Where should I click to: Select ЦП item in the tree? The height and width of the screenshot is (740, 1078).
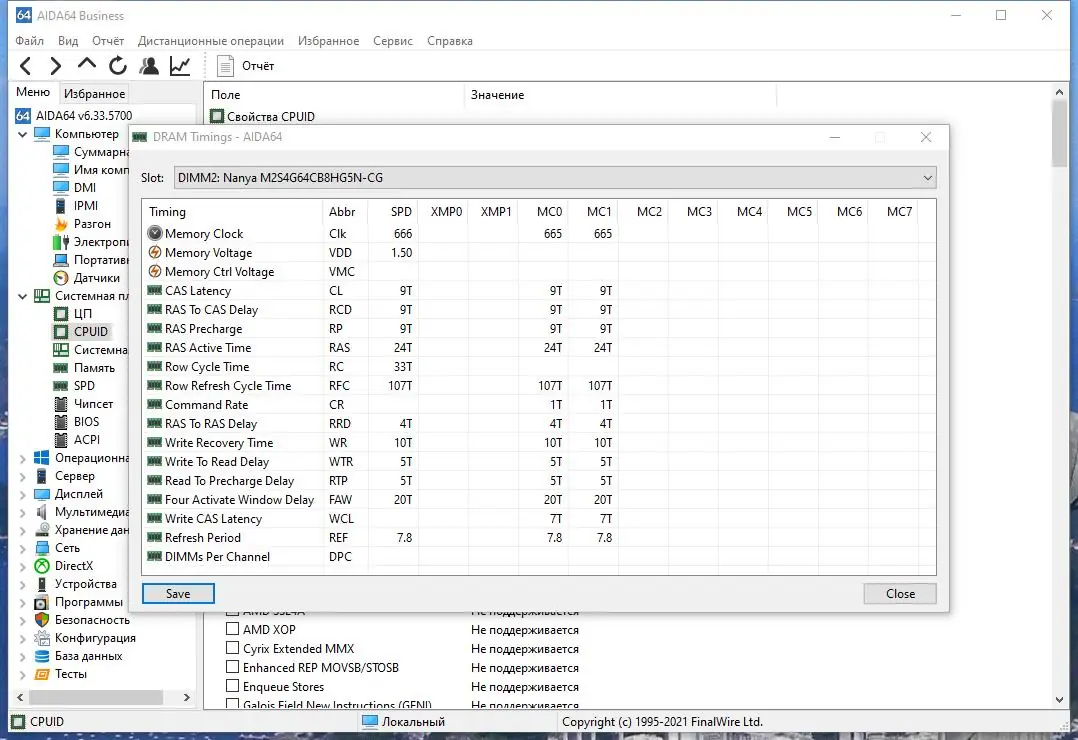82,314
